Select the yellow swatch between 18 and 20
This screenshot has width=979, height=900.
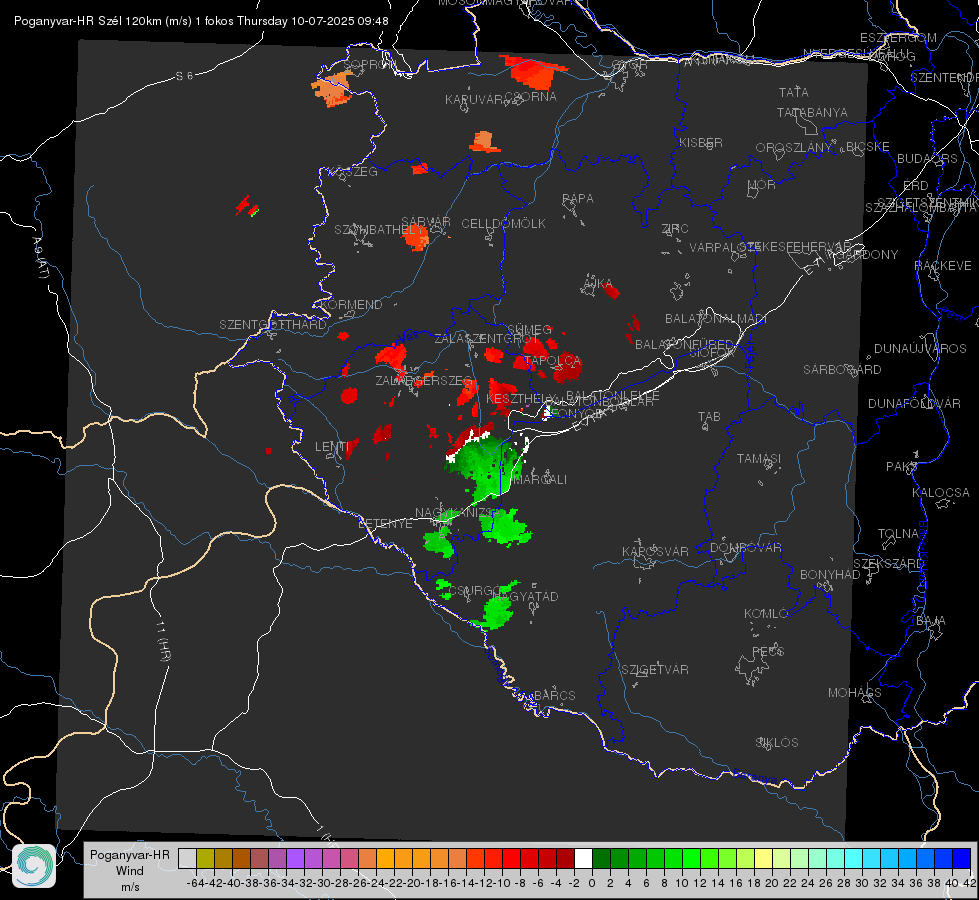(763, 858)
